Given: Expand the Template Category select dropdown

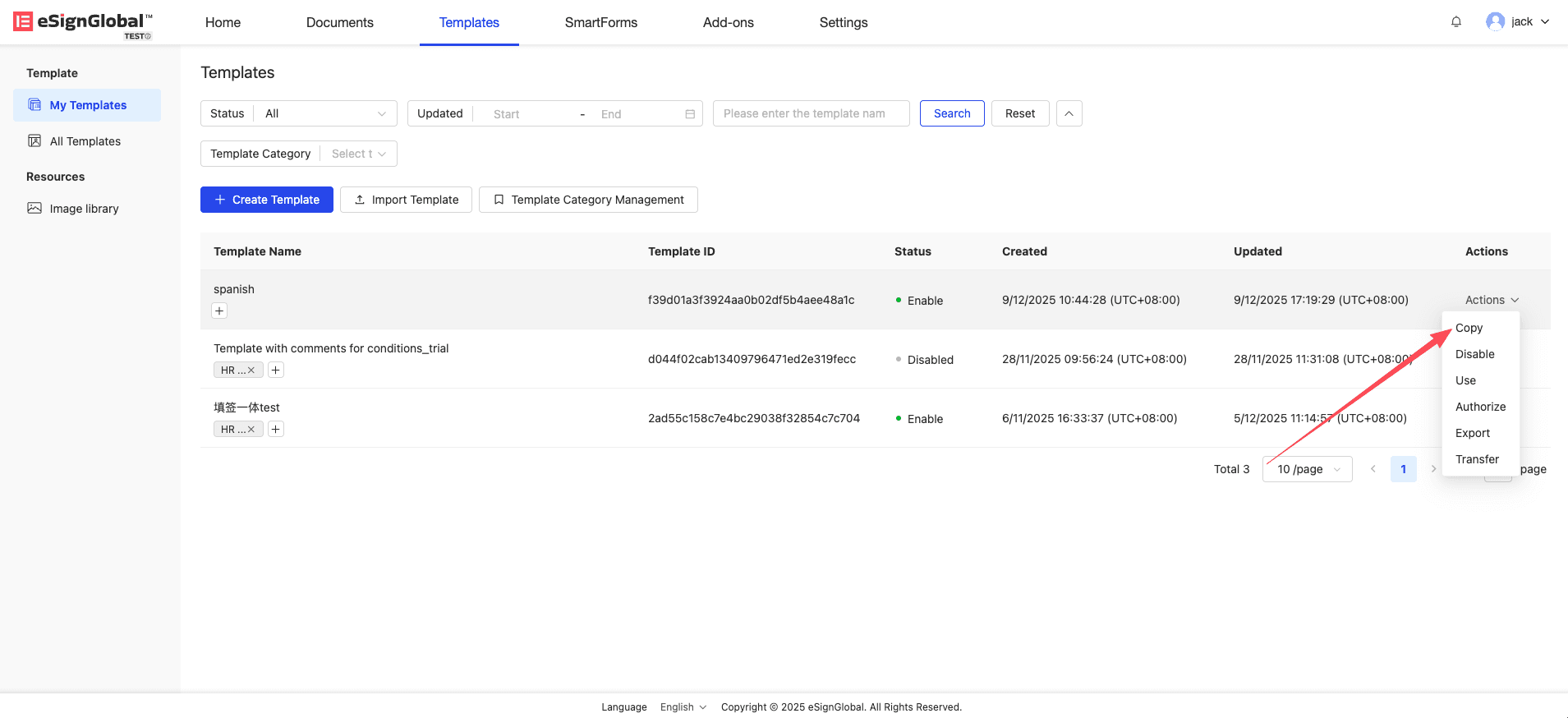Looking at the screenshot, I should click(359, 154).
